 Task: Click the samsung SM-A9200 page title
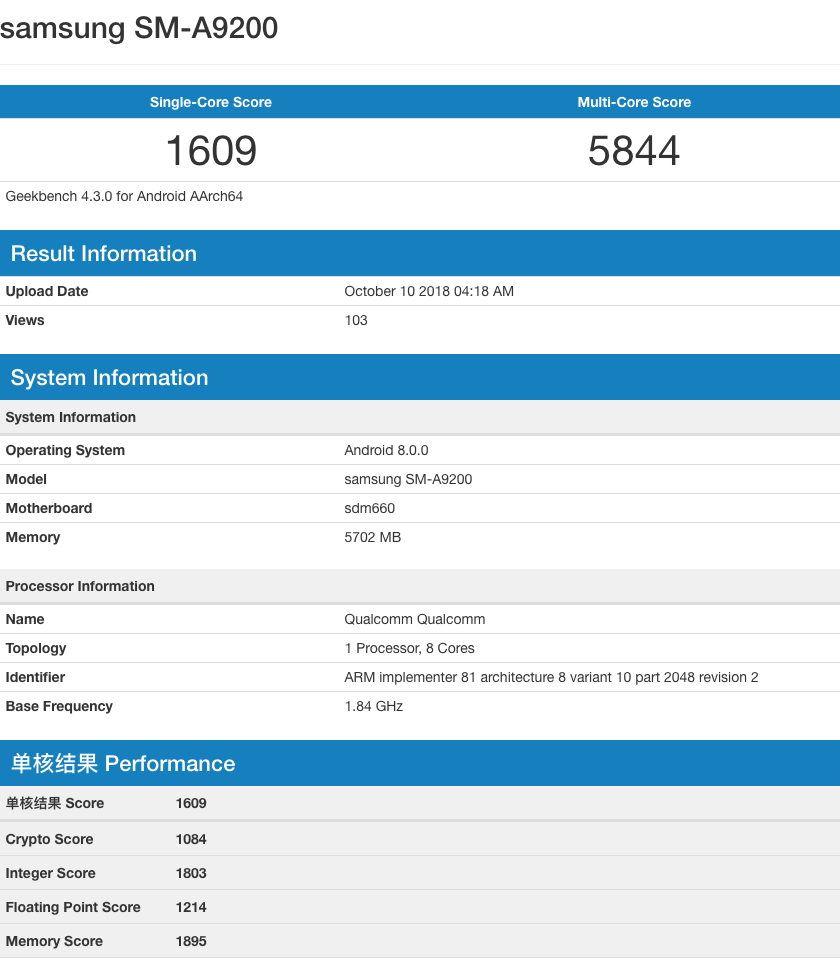(x=139, y=29)
